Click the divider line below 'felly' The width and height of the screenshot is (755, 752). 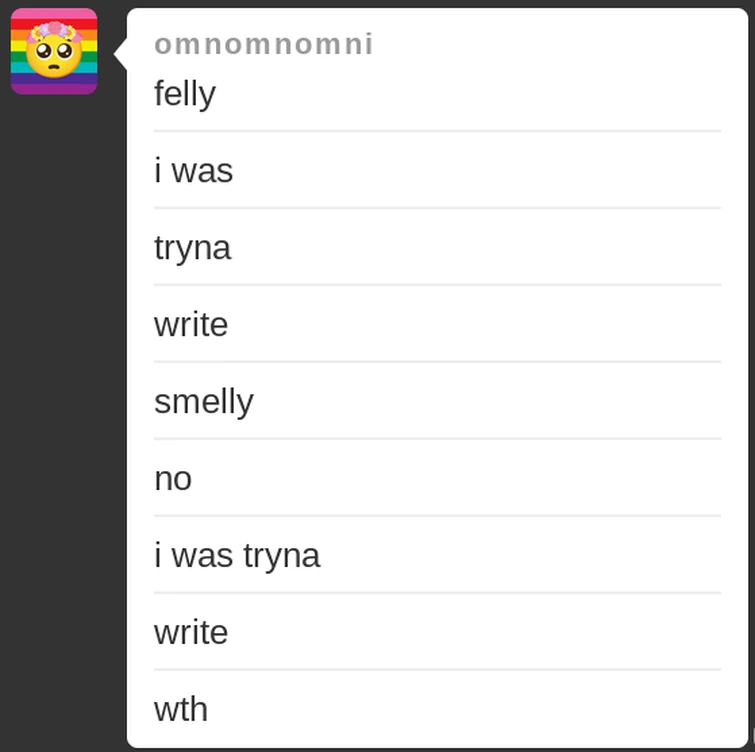pos(437,131)
